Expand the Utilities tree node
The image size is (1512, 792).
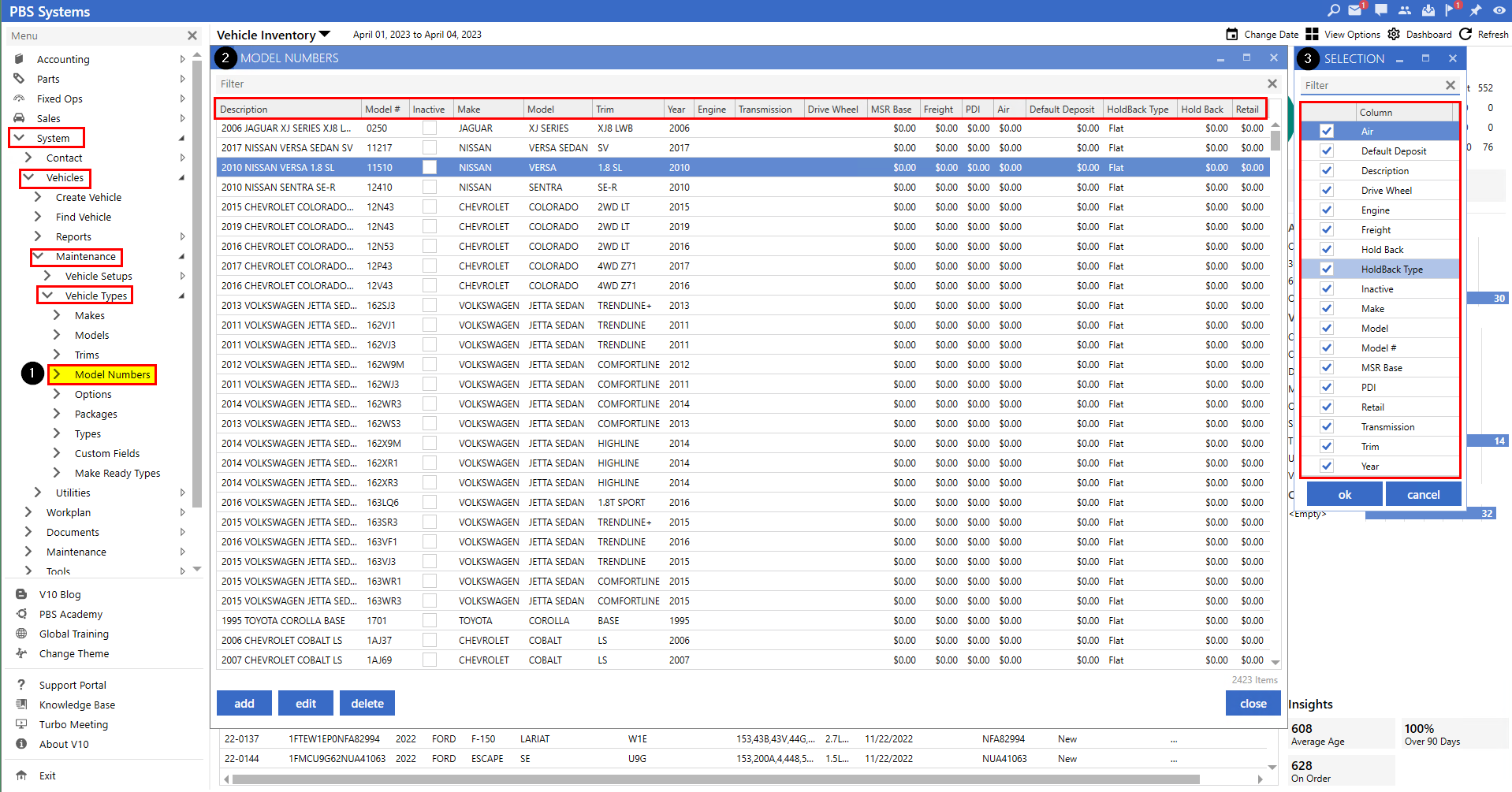click(38, 493)
